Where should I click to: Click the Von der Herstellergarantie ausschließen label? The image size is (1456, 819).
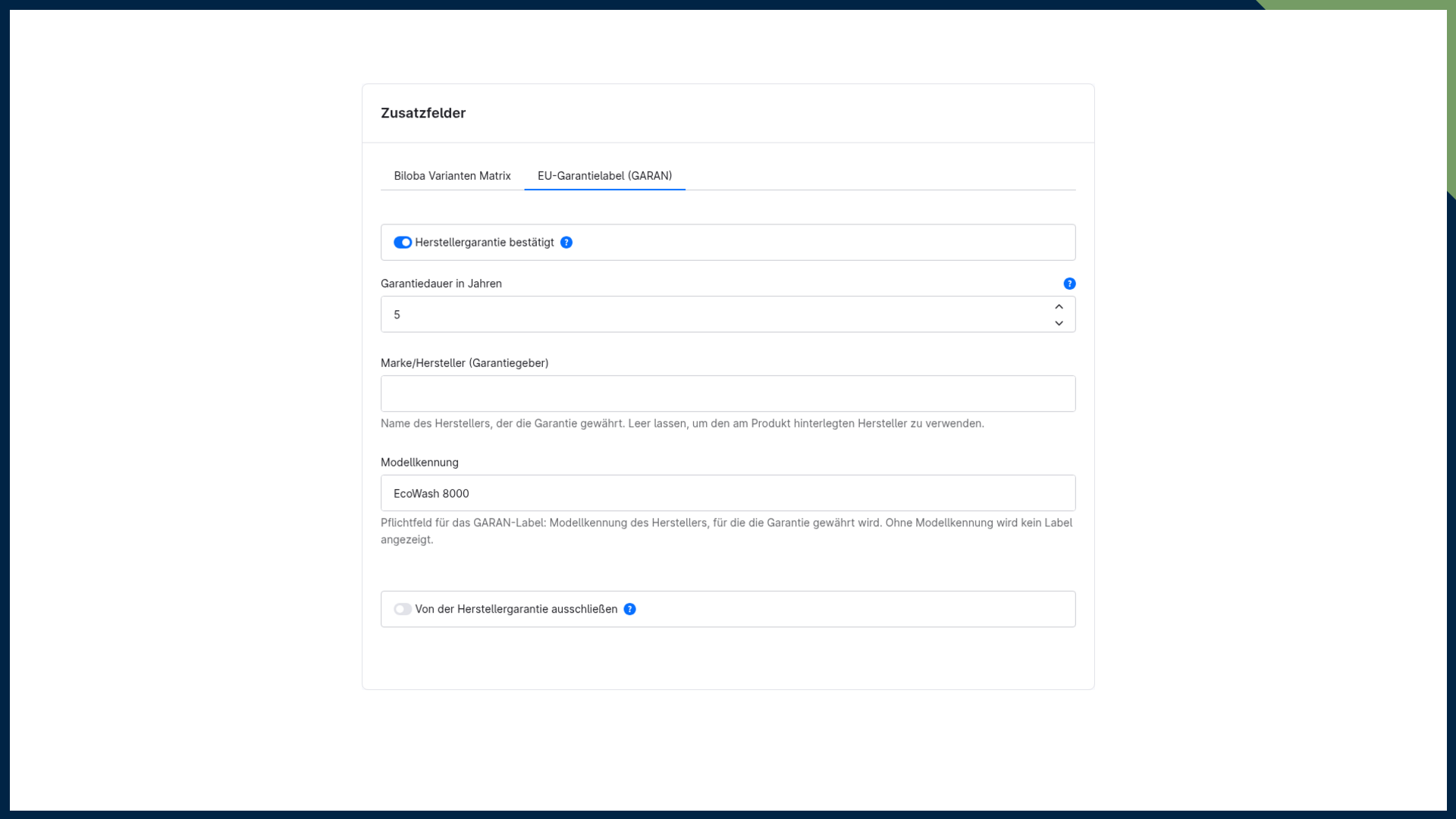516,609
